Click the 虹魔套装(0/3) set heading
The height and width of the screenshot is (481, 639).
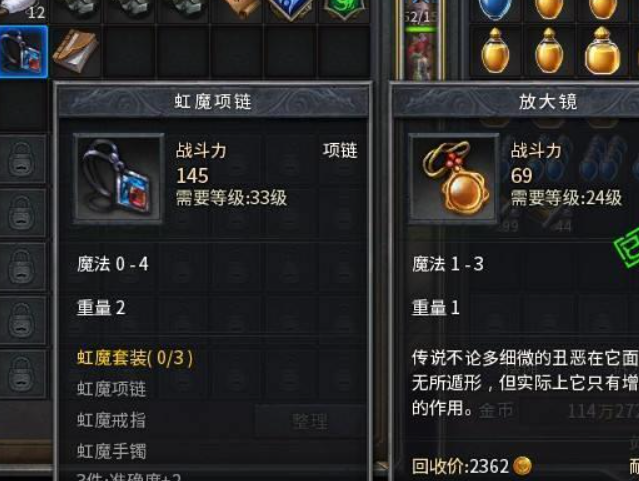click(x=135, y=358)
